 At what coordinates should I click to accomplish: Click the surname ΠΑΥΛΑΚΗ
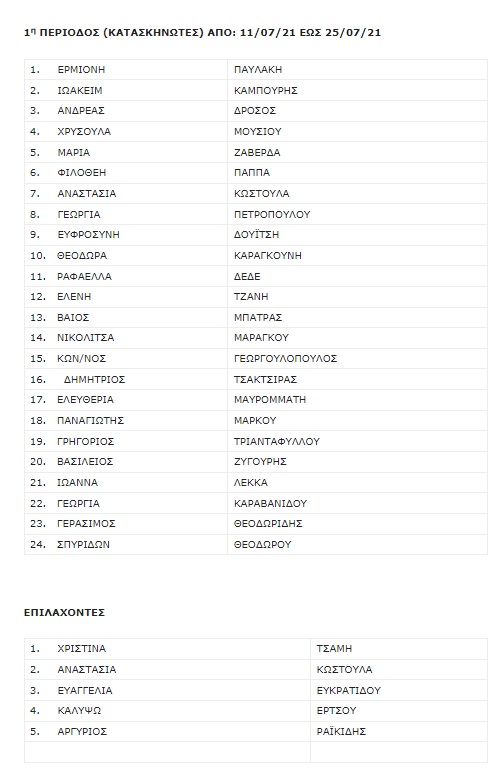(258, 70)
